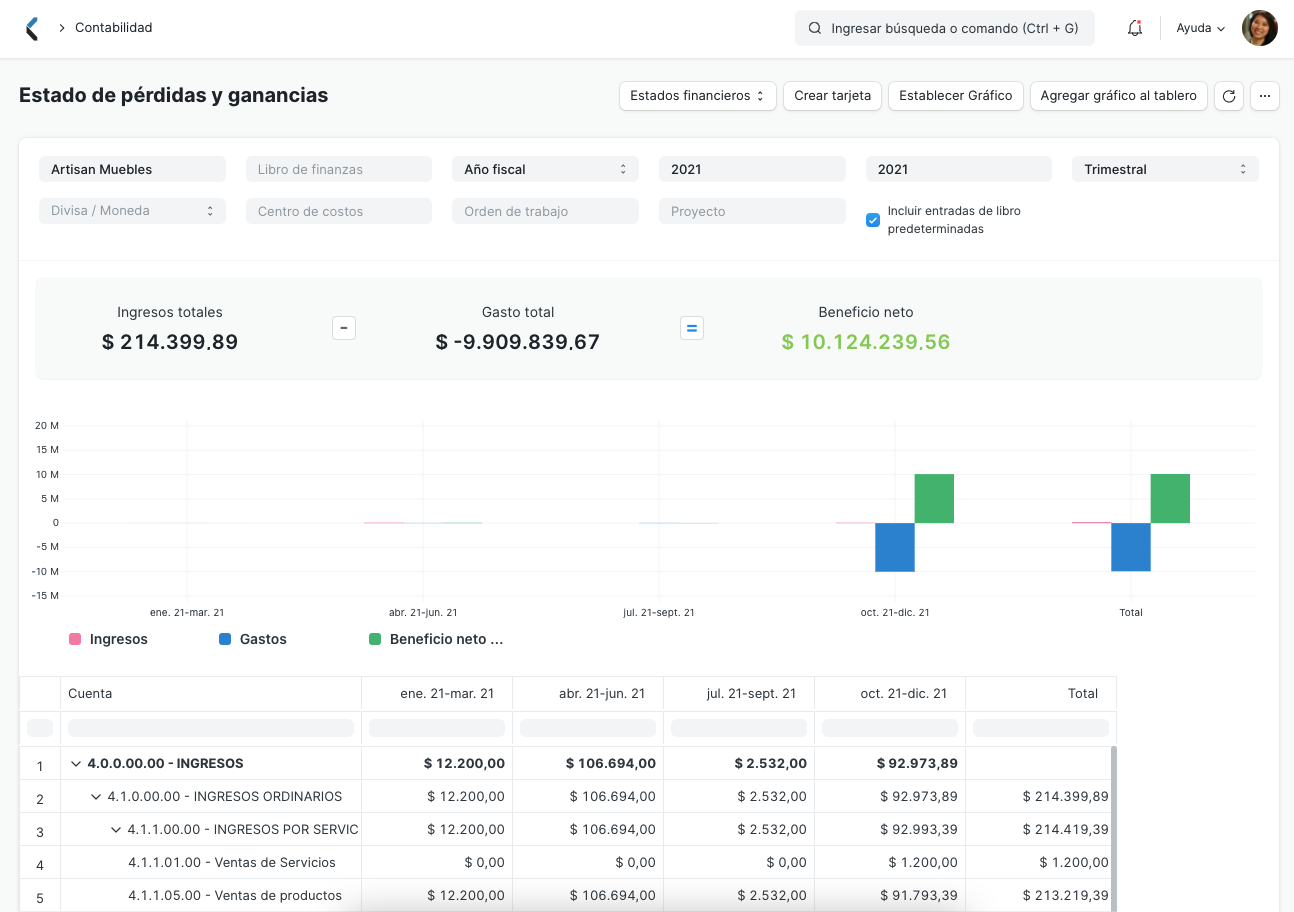Screen dimensions: 1294x912
Task: Open the Trimestral period dropdown
Action: click(1164, 169)
